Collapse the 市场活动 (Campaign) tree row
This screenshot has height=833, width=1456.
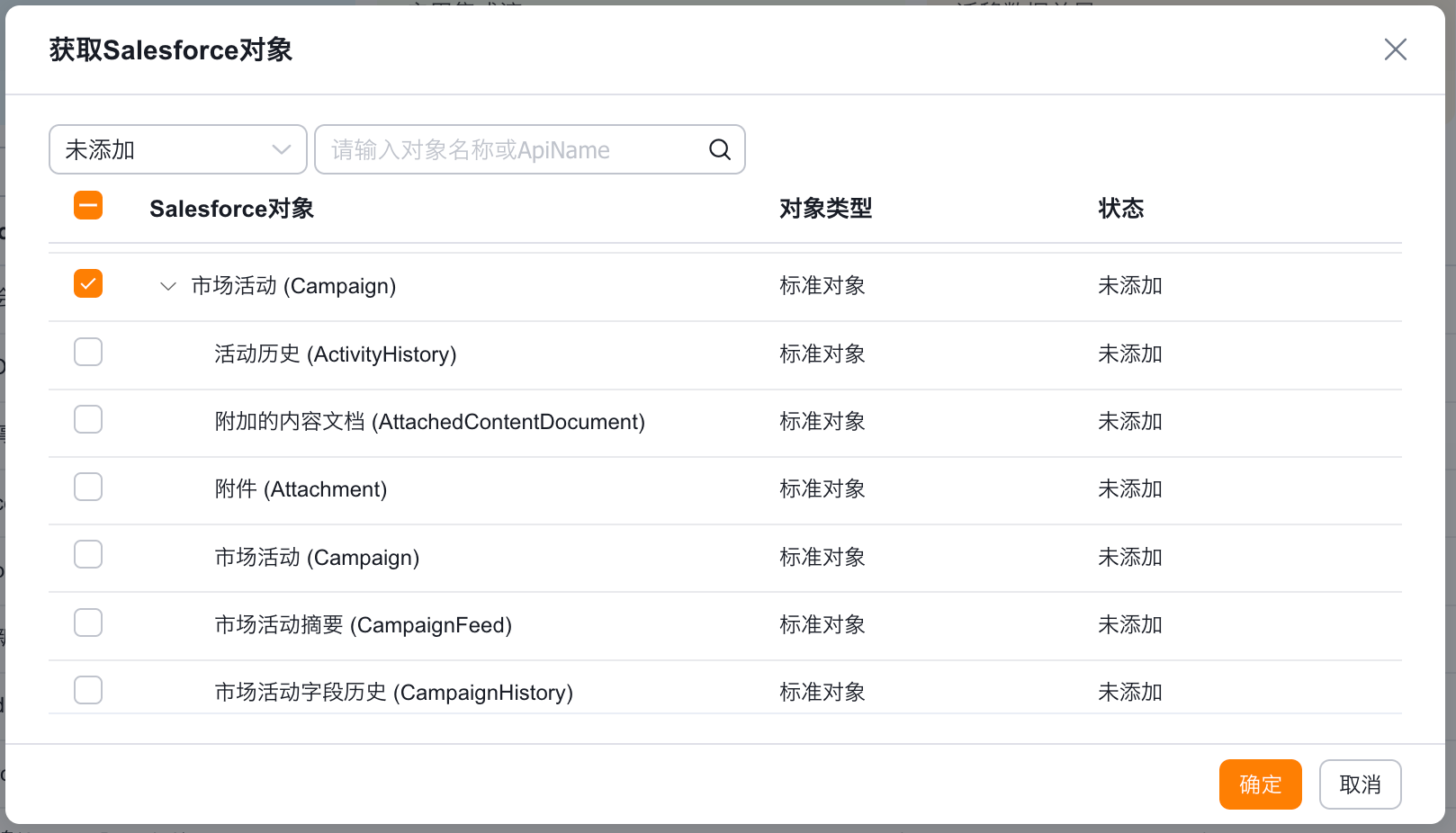coord(168,286)
